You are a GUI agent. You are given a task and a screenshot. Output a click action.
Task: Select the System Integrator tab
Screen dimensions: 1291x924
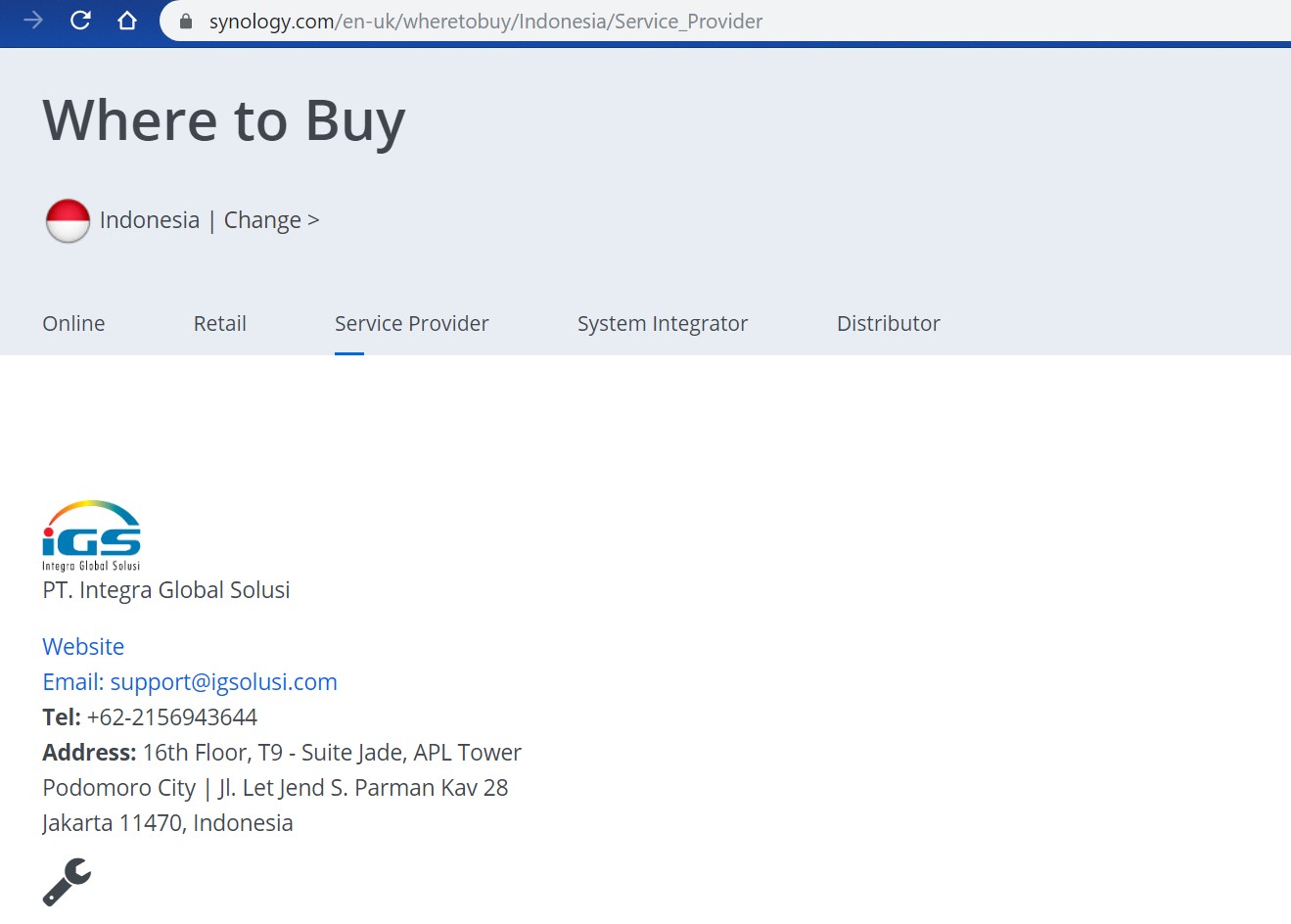pyautogui.click(x=662, y=323)
